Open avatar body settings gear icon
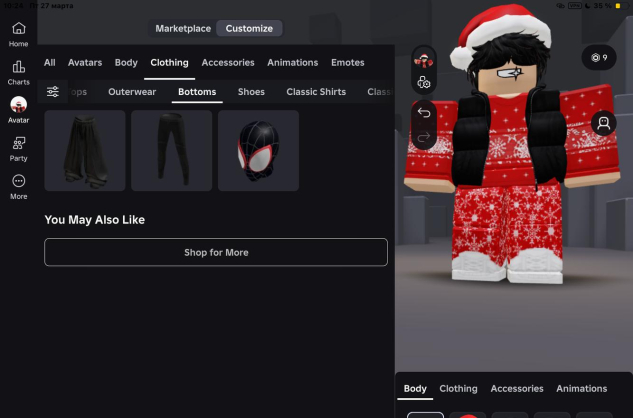Image resolution: width=633 pixels, height=418 pixels. tap(424, 83)
